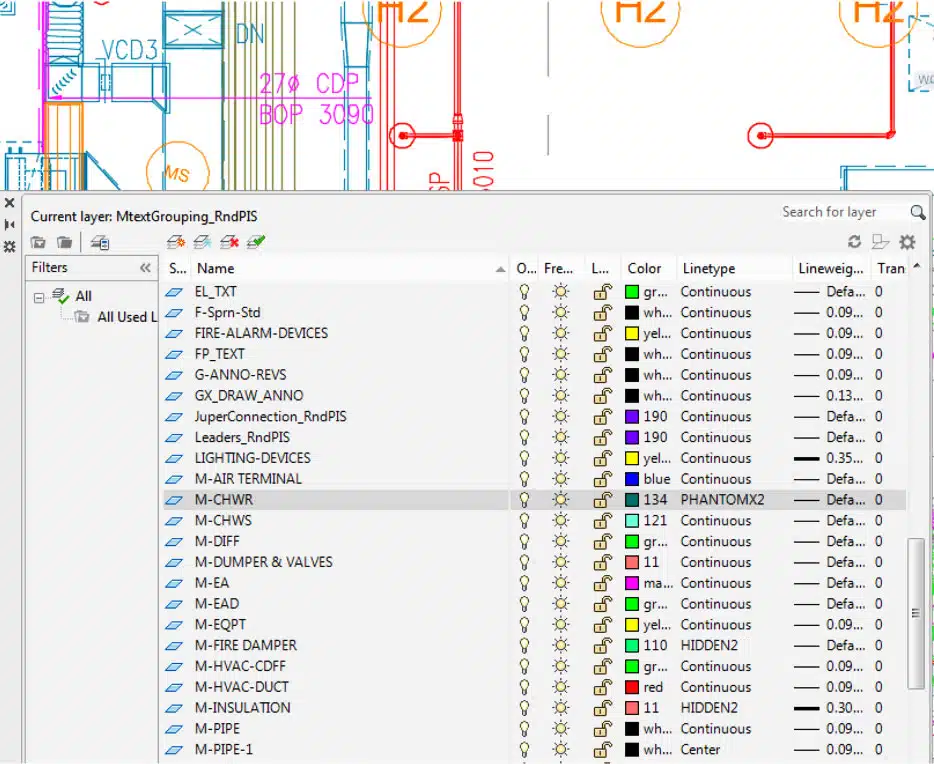Click the magenta color swatch of M-EA
934x764 pixels.
(632, 583)
